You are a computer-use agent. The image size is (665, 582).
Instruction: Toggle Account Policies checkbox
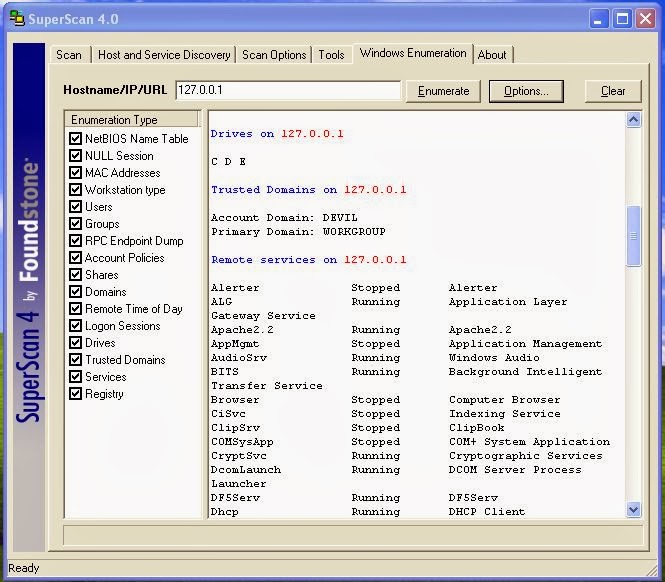tap(75, 257)
